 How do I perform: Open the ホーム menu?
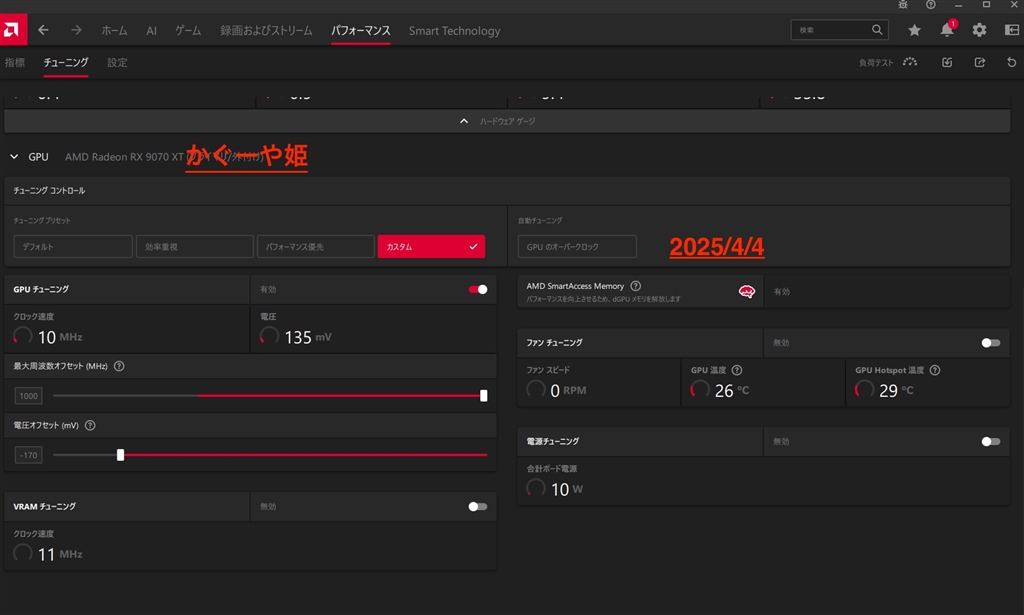114,31
